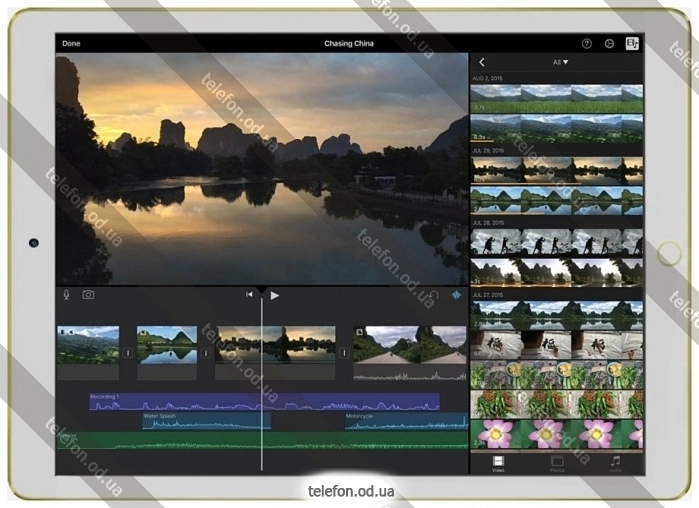
Task: Click the undo arrow icon
Action: pyautogui.click(x=433, y=295)
